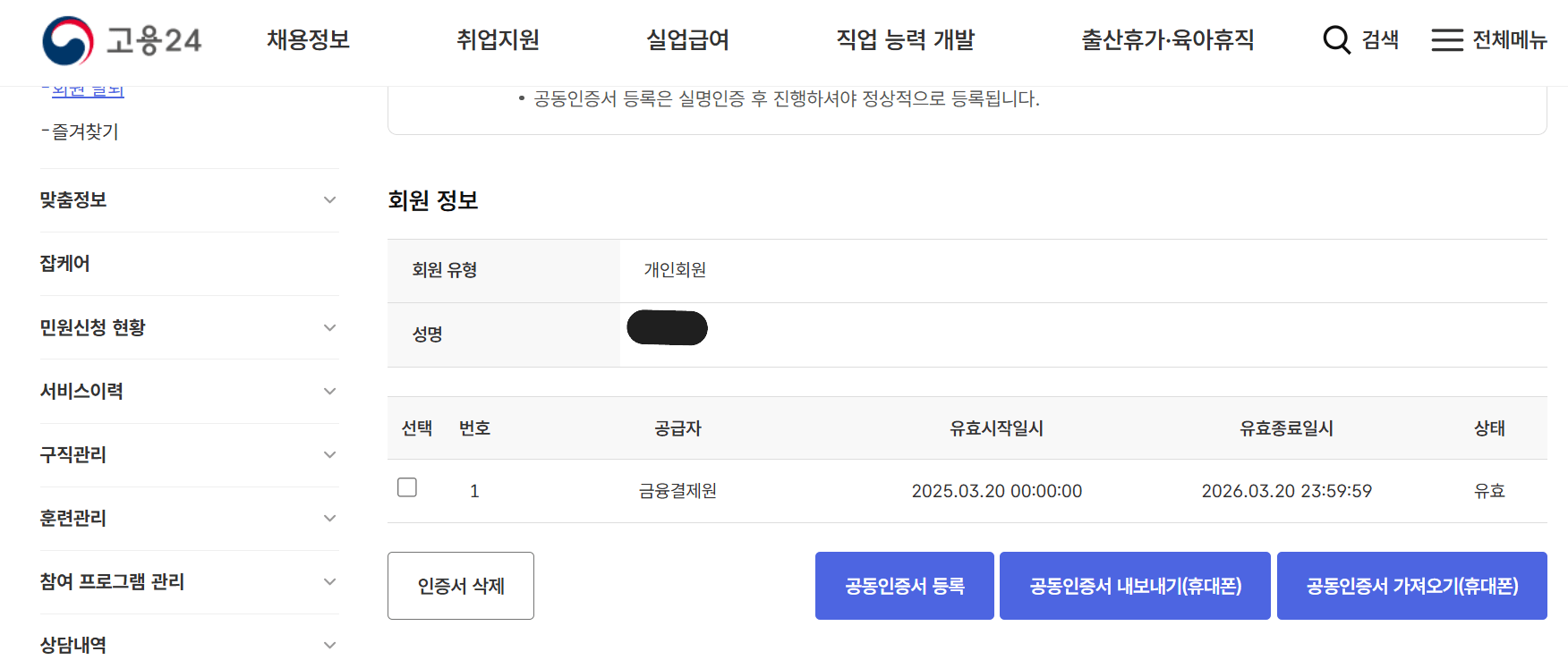Click the 인증서 삭제 button
The image size is (1568, 660).
460,586
